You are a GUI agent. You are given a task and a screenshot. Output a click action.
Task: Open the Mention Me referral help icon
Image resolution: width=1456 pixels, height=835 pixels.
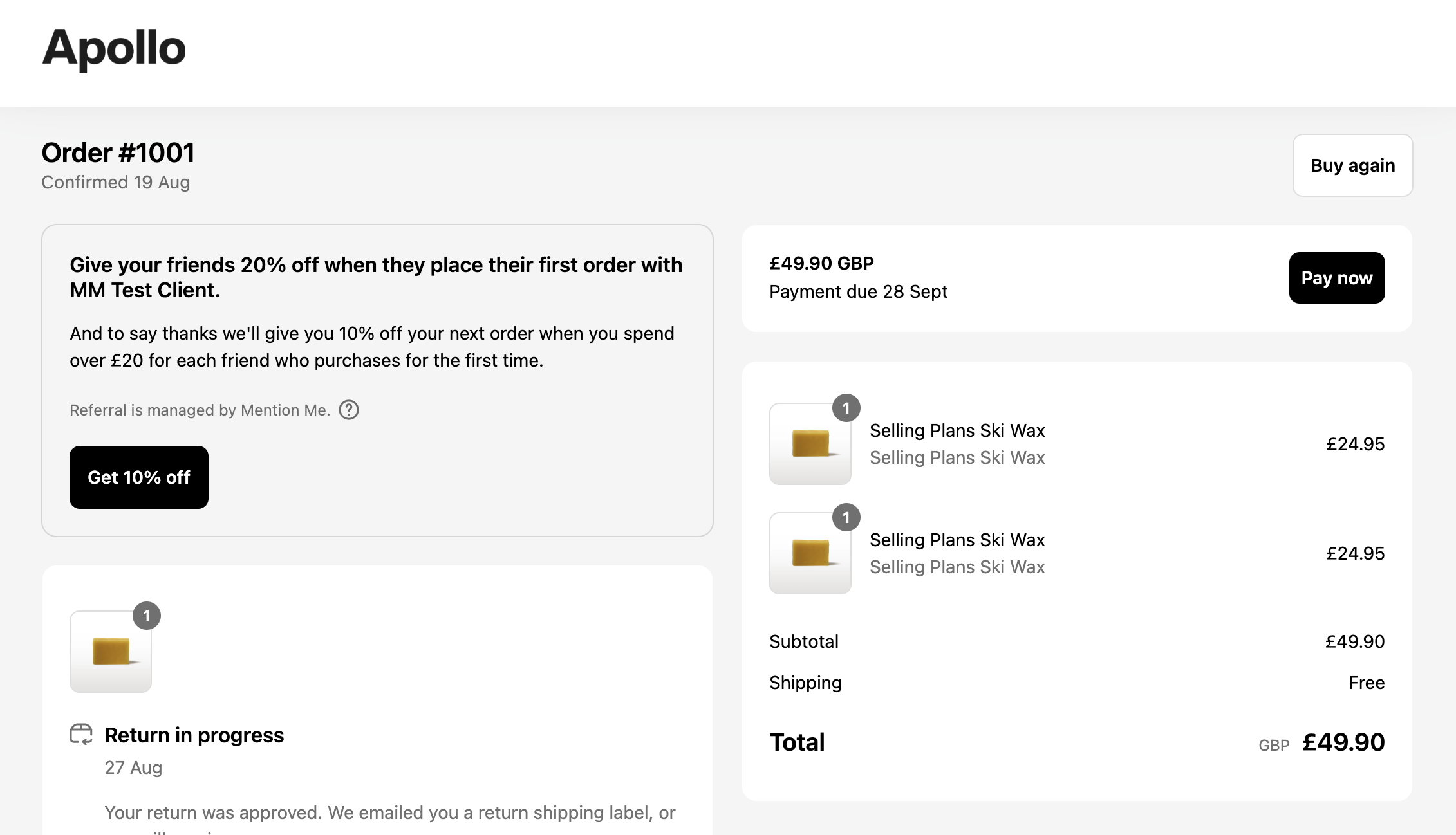point(350,410)
